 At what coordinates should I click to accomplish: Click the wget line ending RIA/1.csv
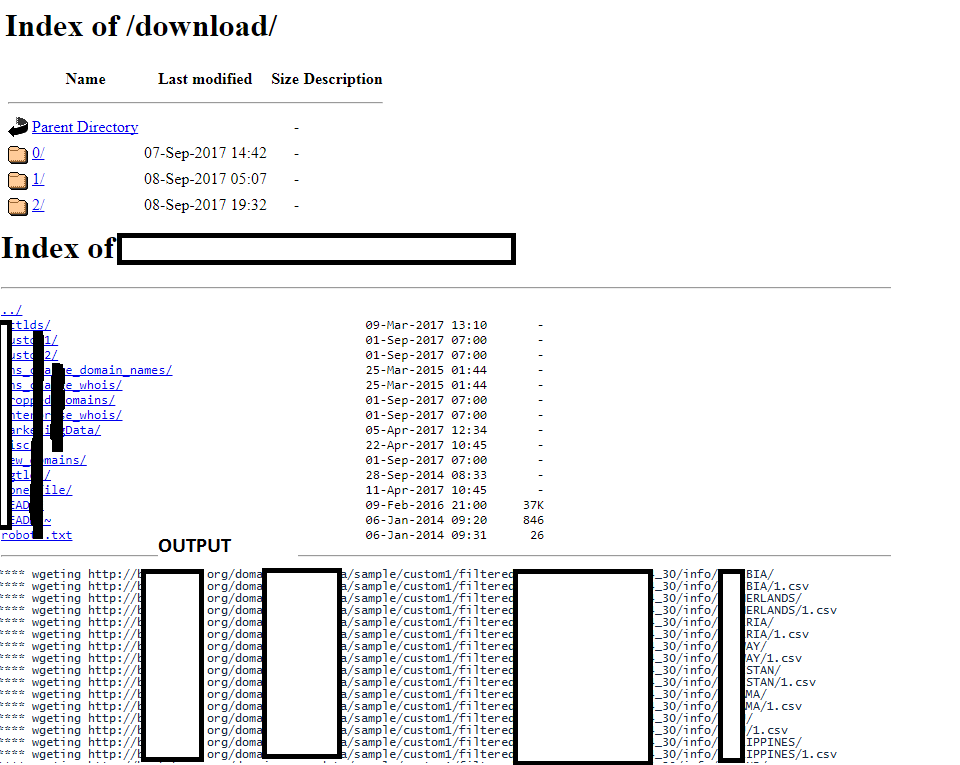click(405, 634)
